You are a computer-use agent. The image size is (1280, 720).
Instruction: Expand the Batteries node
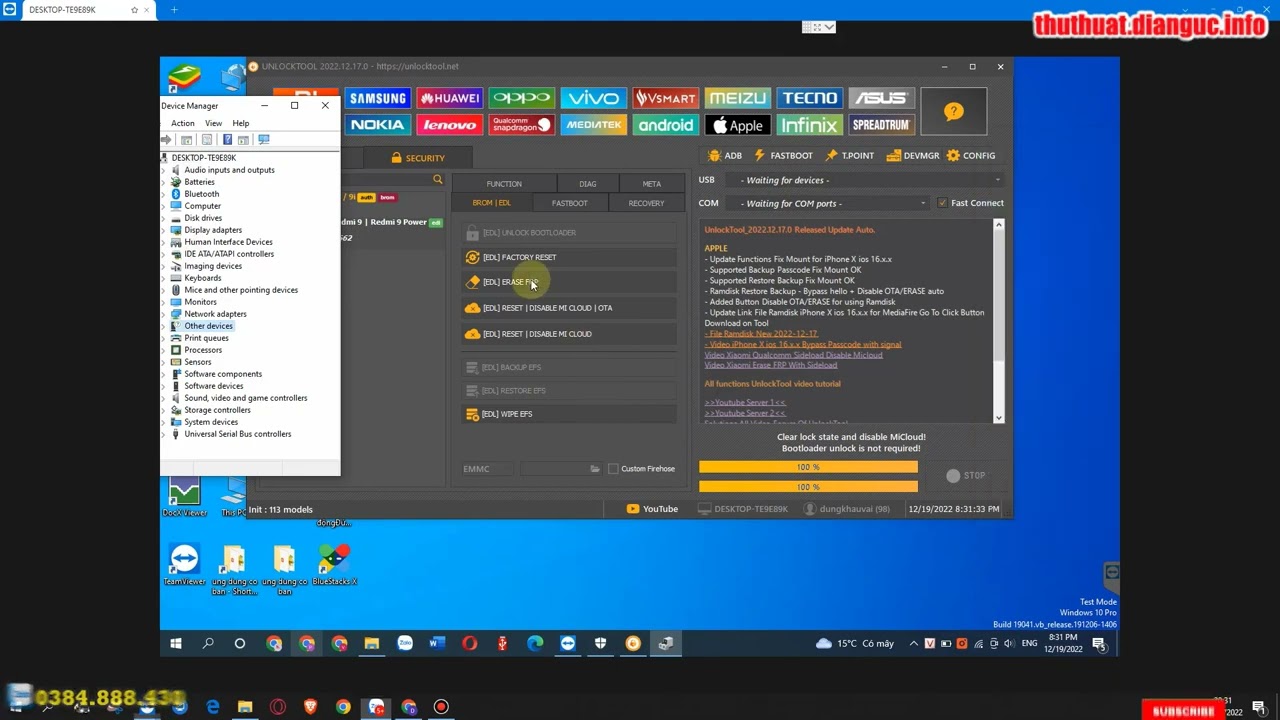point(164,182)
